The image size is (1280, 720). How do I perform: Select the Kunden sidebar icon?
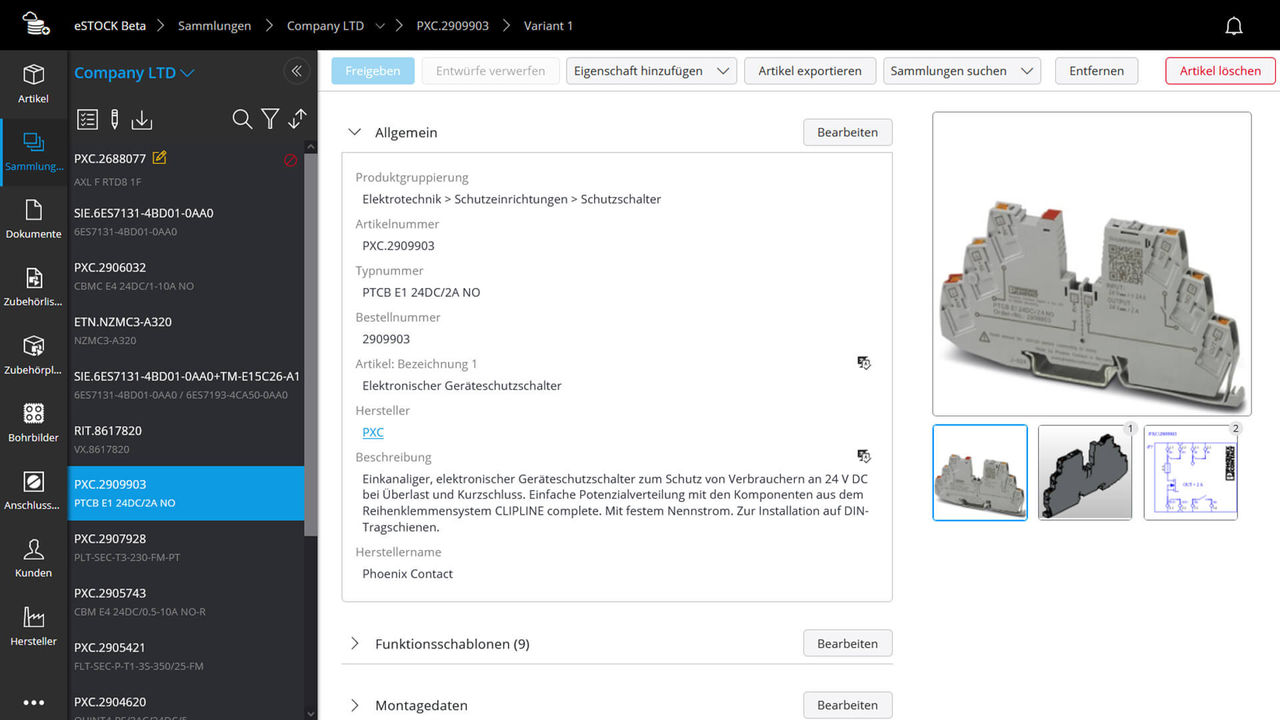pyautogui.click(x=33, y=556)
